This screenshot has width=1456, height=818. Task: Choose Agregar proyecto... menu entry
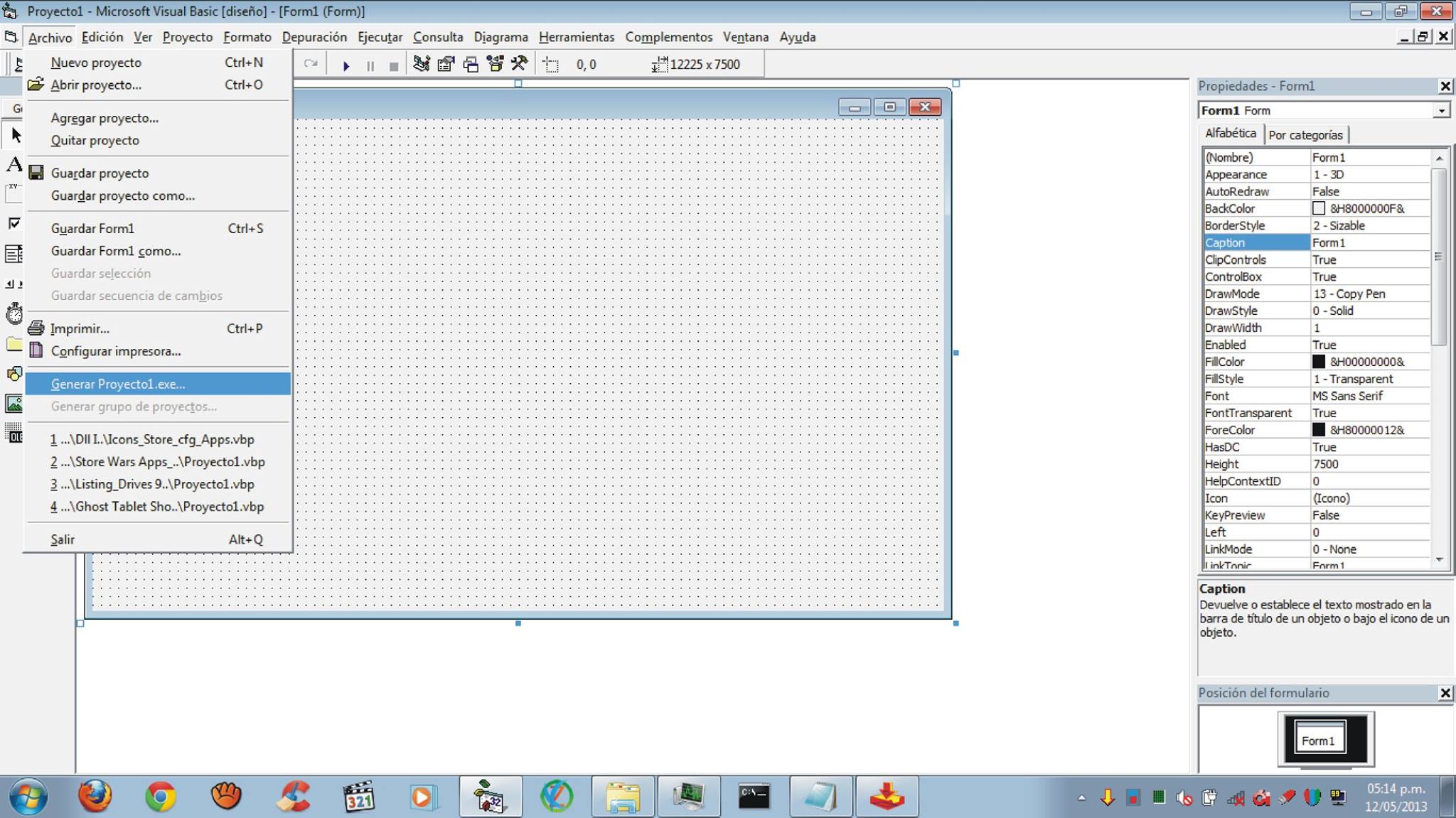pyautogui.click(x=157, y=118)
